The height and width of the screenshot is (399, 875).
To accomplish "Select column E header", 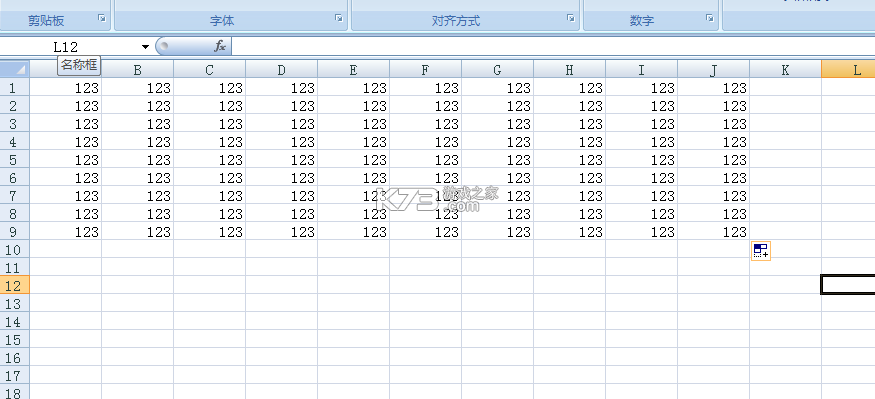I will [x=353, y=69].
